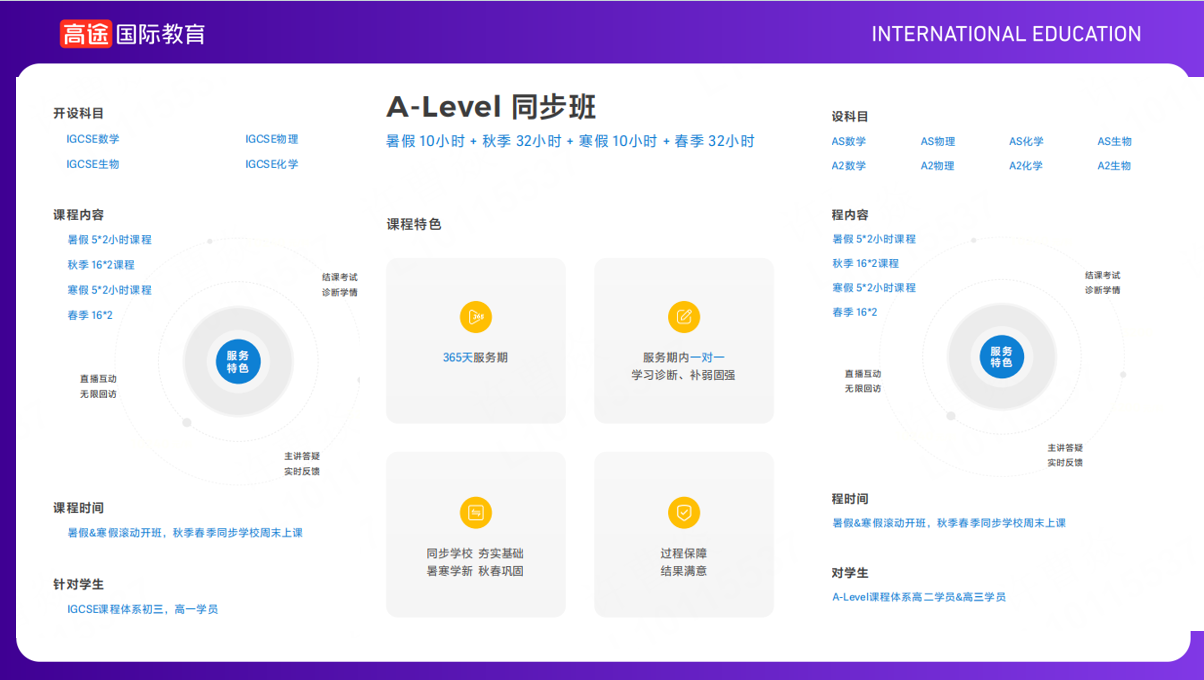Click the blue 服务特色 circle near AS subjects
Screen dimensions: 1204x680
pos(1001,357)
